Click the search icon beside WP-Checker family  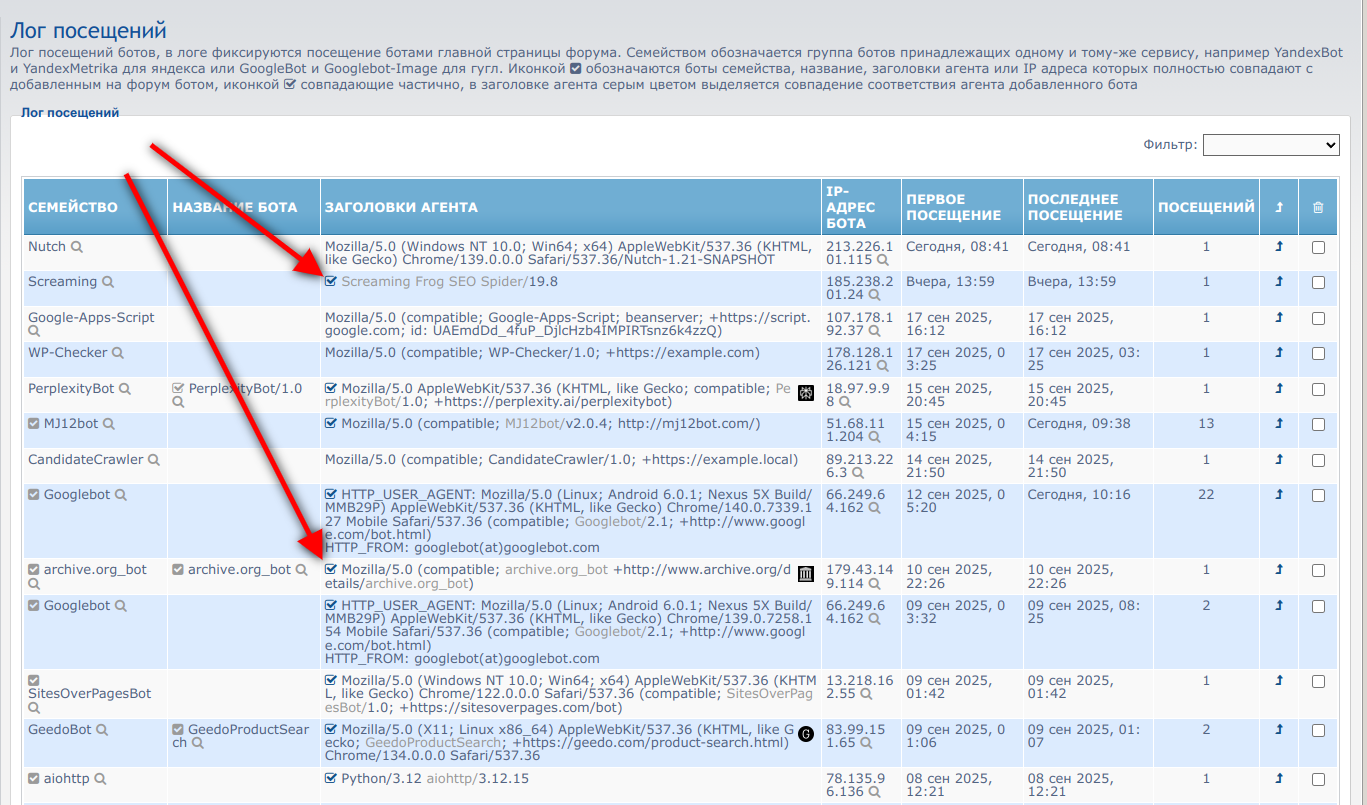[x=118, y=353]
